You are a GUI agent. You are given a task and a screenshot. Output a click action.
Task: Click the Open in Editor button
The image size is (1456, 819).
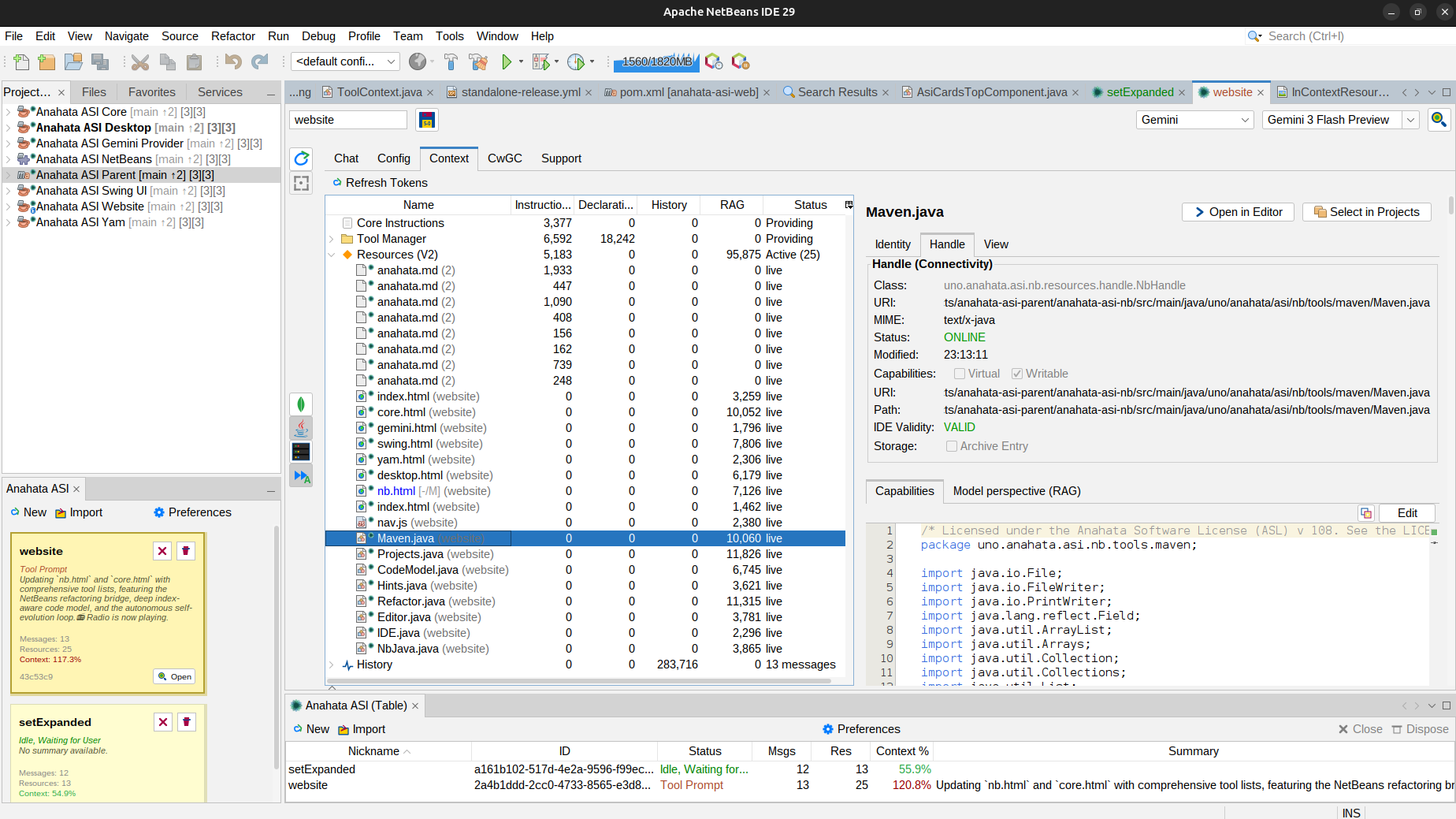(x=1237, y=211)
